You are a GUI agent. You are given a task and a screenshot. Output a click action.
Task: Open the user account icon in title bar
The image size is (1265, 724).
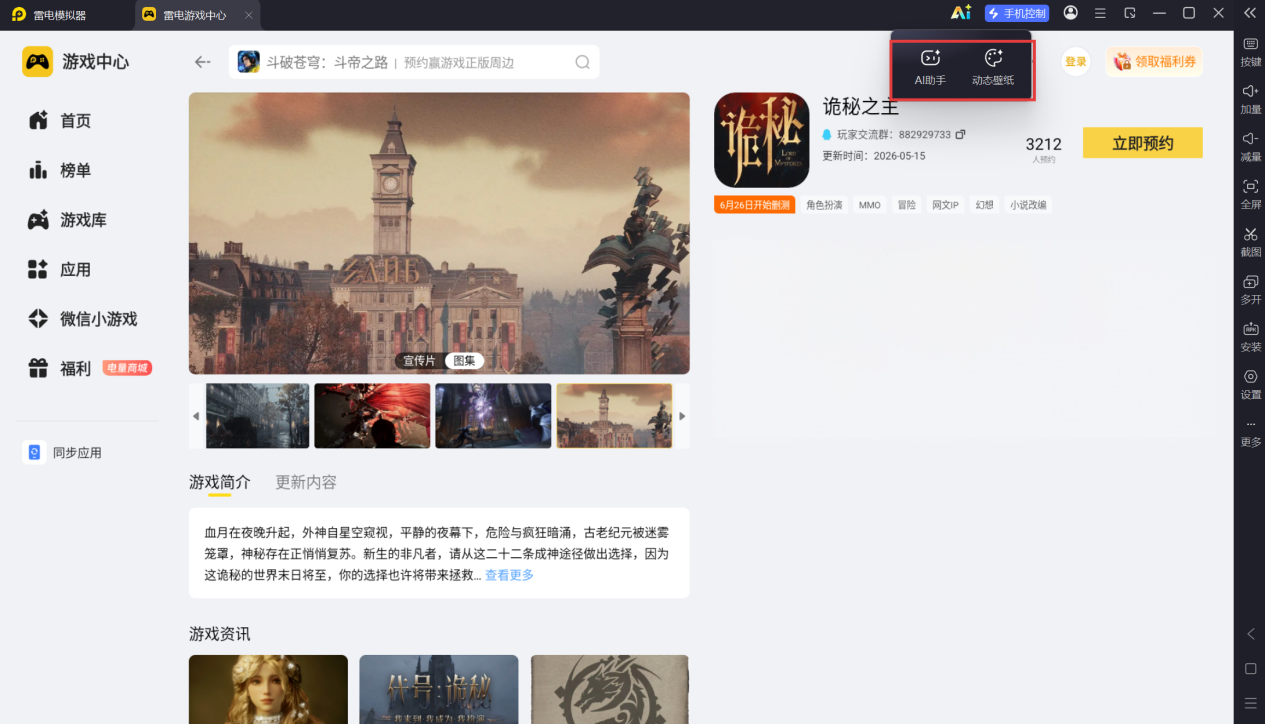coord(1071,13)
